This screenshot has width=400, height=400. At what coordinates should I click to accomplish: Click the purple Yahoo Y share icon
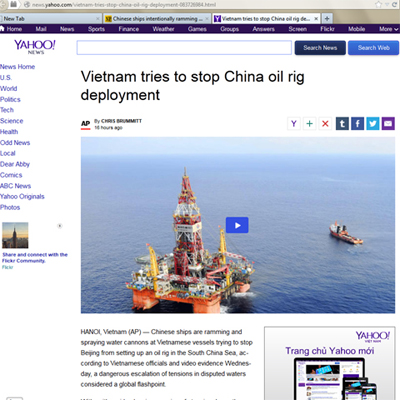[x=294, y=124]
